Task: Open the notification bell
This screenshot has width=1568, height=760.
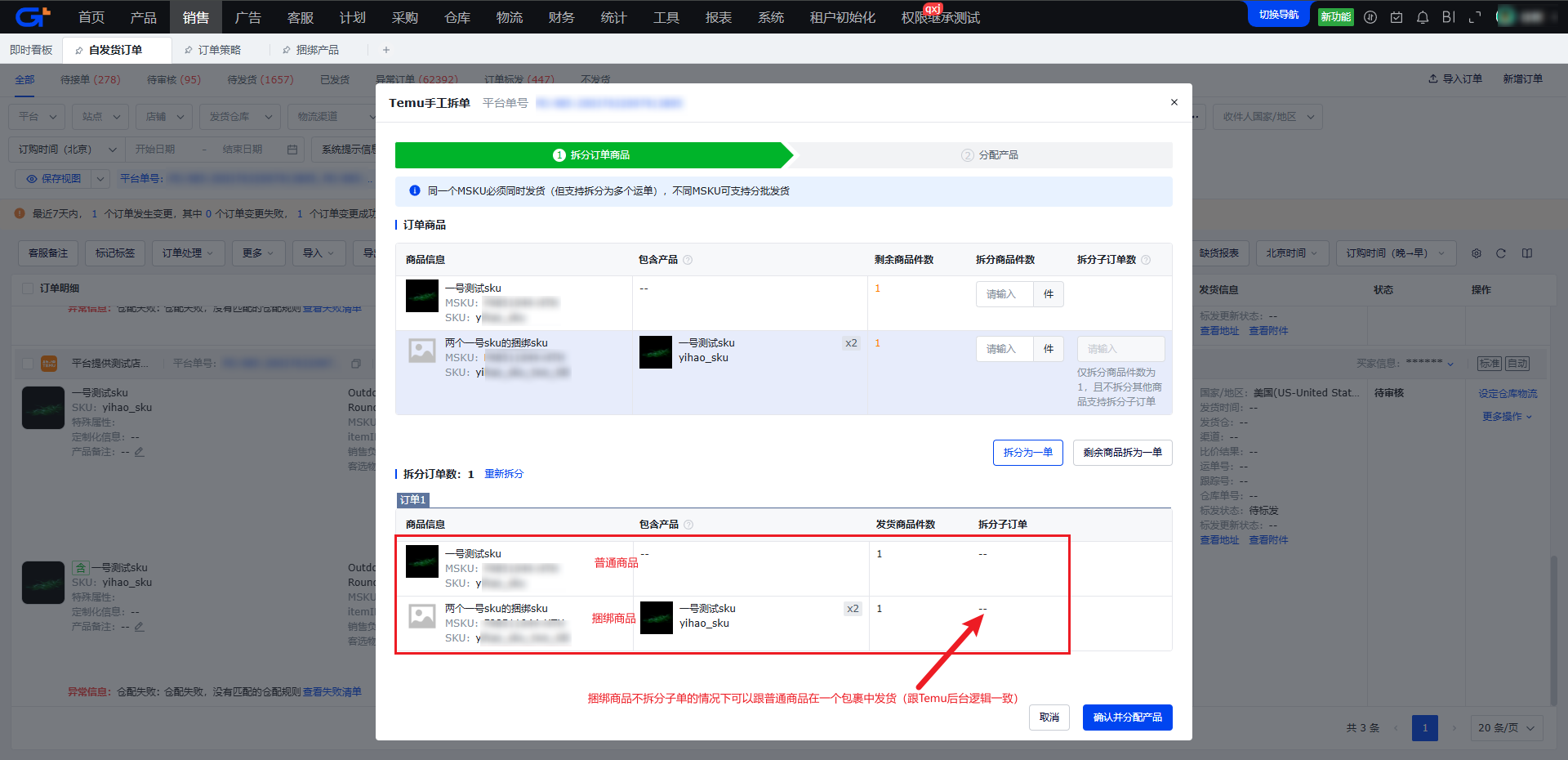Action: (1423, 17)
